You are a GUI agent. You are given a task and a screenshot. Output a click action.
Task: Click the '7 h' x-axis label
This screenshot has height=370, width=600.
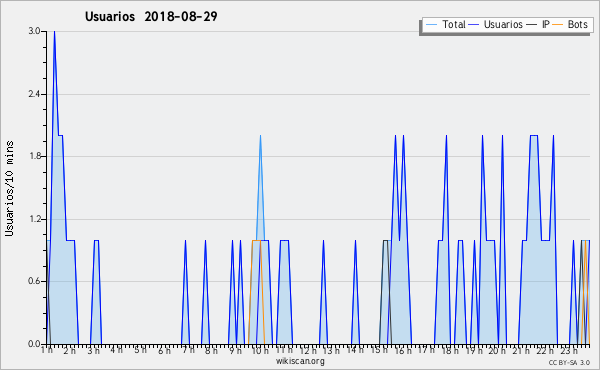click(x=188, y=350)
